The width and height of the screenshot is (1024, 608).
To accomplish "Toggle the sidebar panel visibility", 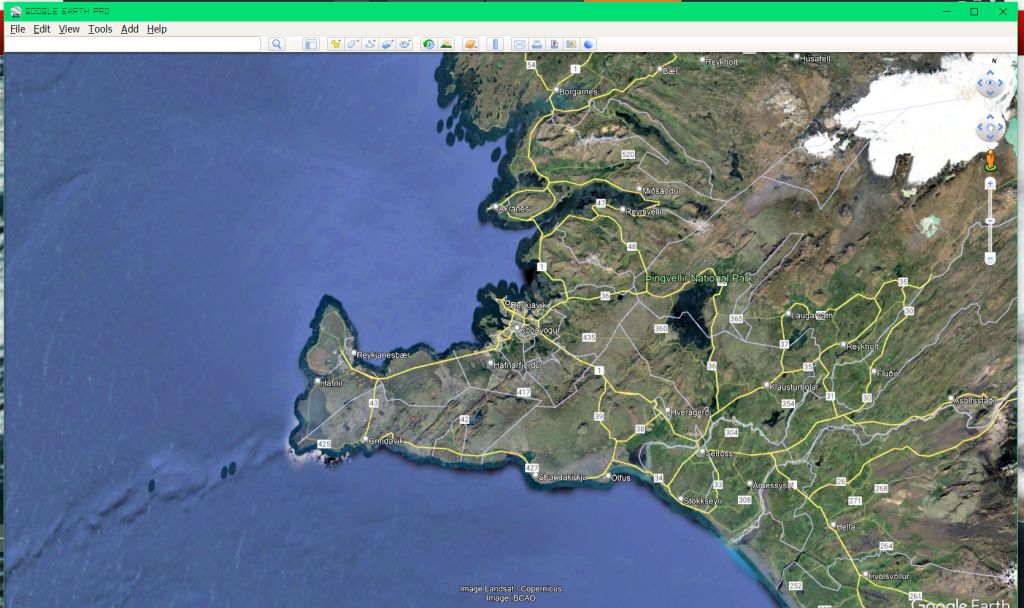I will [310, 44].
